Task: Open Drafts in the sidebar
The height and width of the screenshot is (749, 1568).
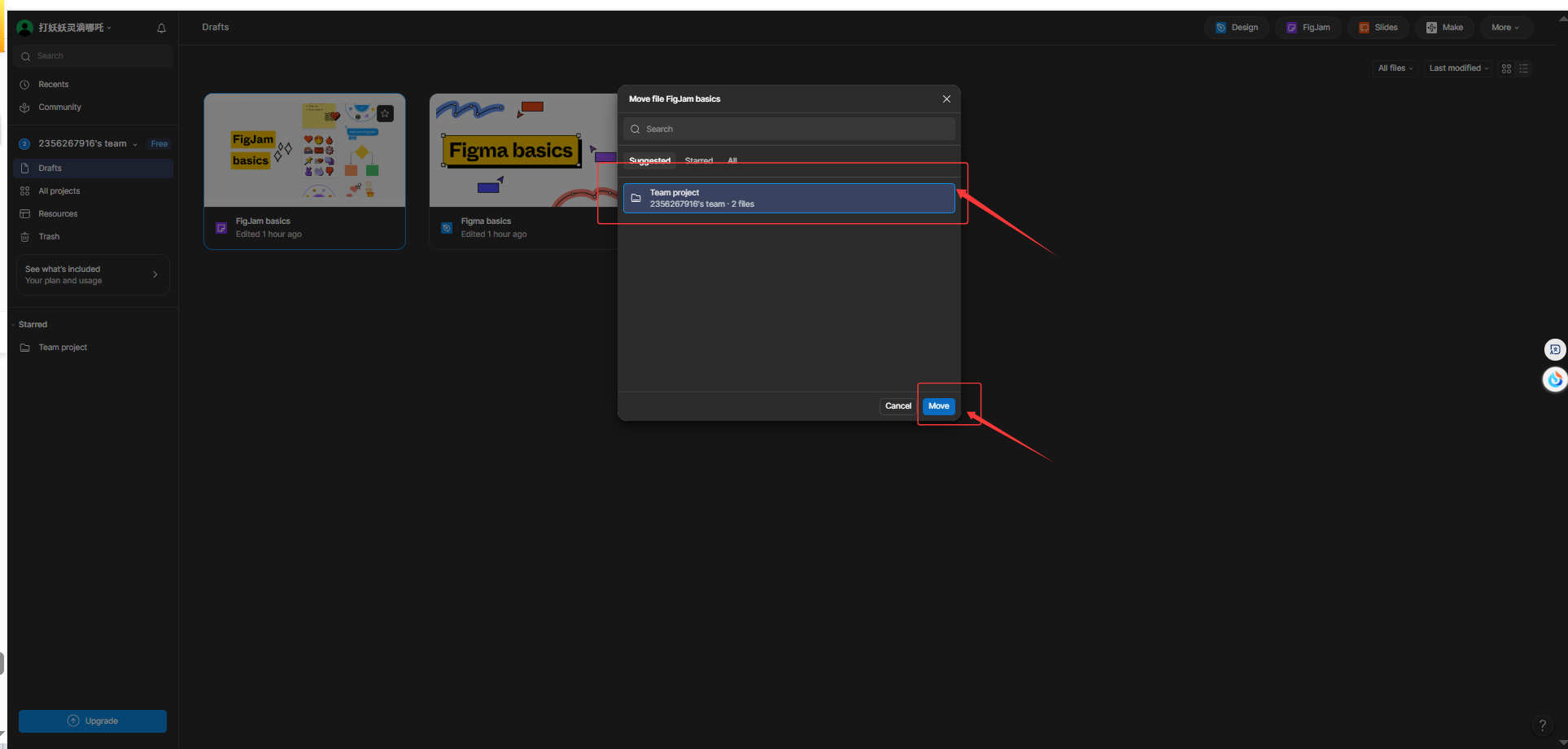Action: point(94,169)
